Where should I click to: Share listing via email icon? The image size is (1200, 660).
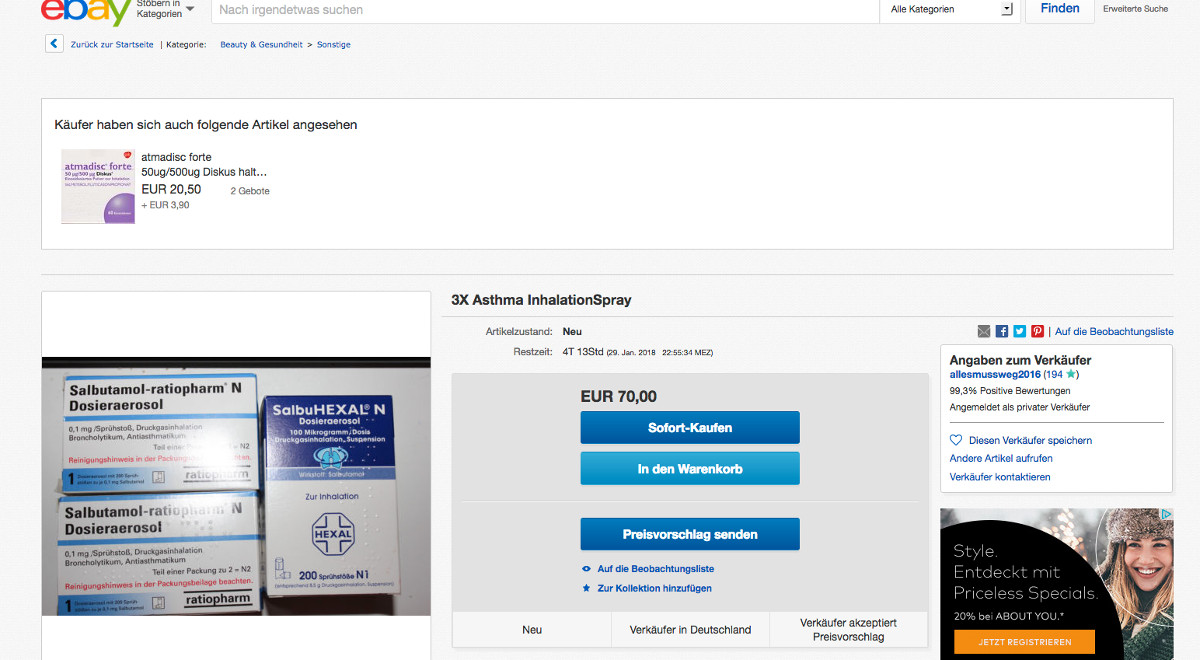coord(984,332)
